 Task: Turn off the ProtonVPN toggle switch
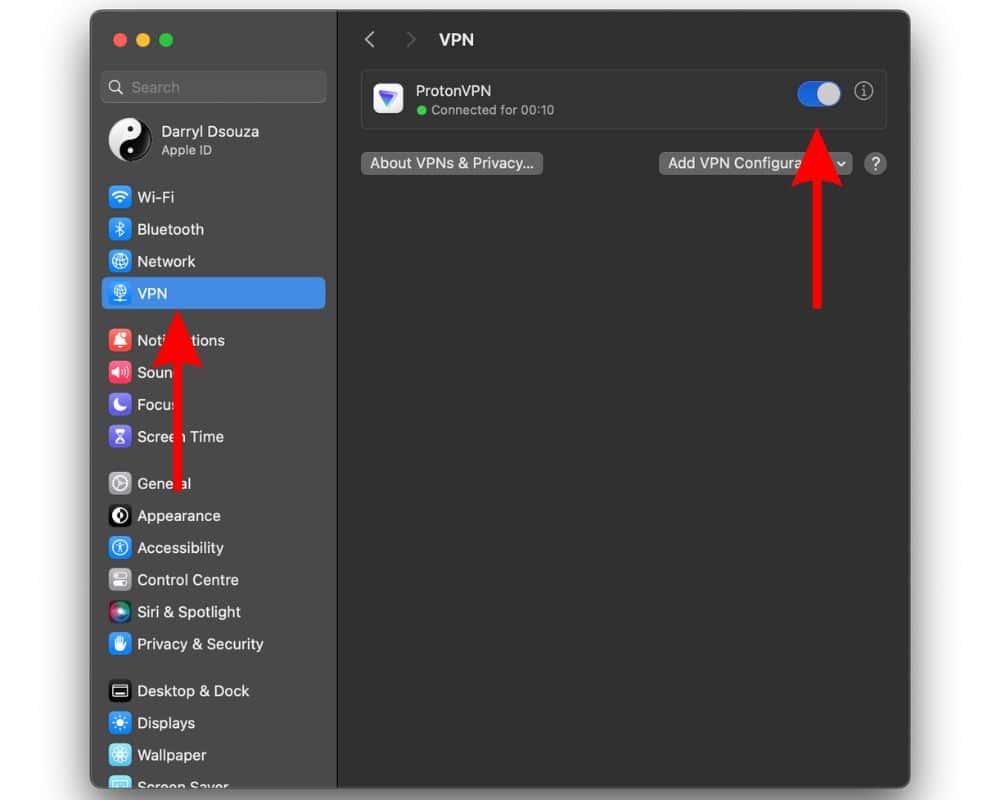coord(819,94)
